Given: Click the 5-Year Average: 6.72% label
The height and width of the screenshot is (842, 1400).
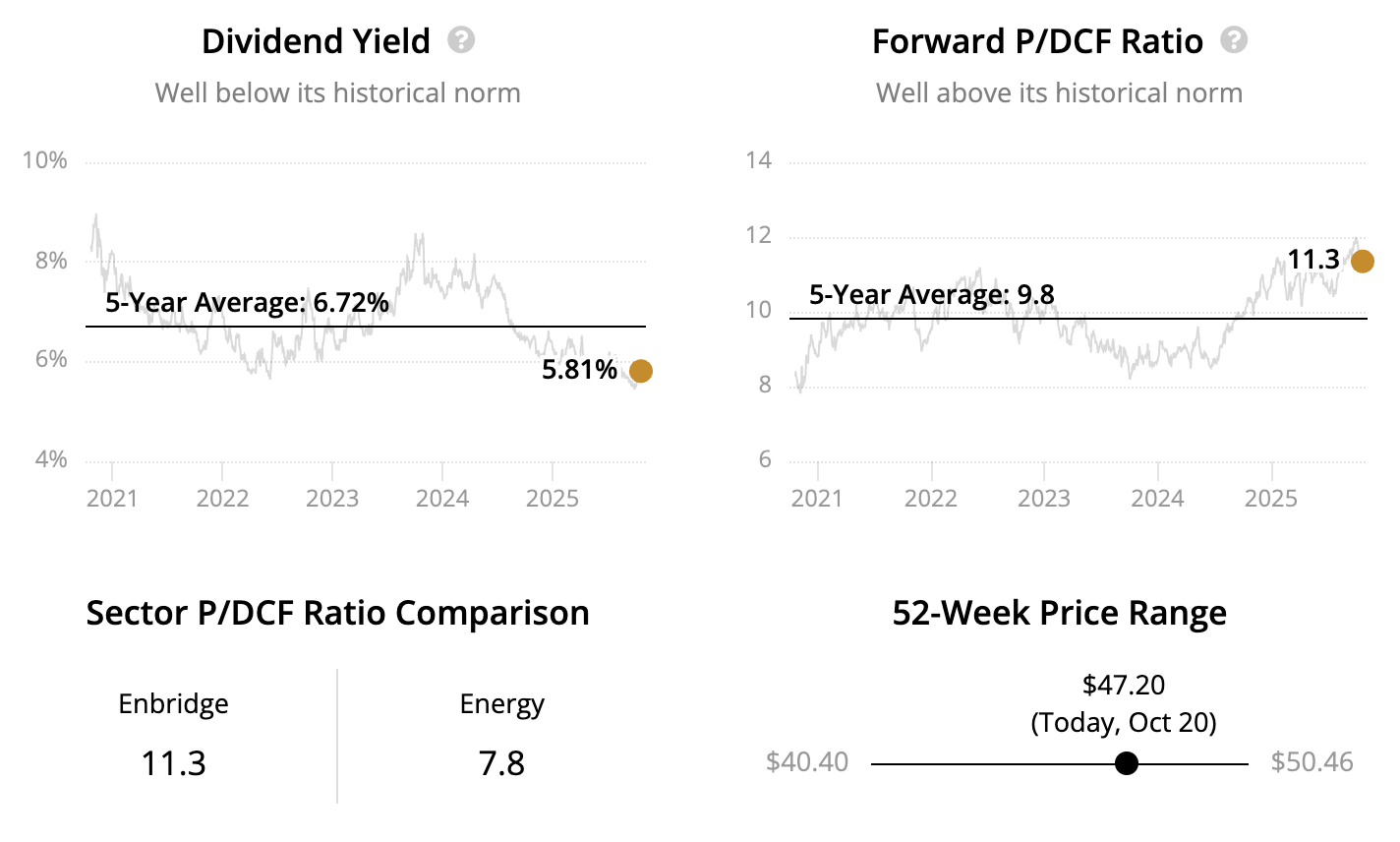Looking at the screenshot, I should [247, 303].
